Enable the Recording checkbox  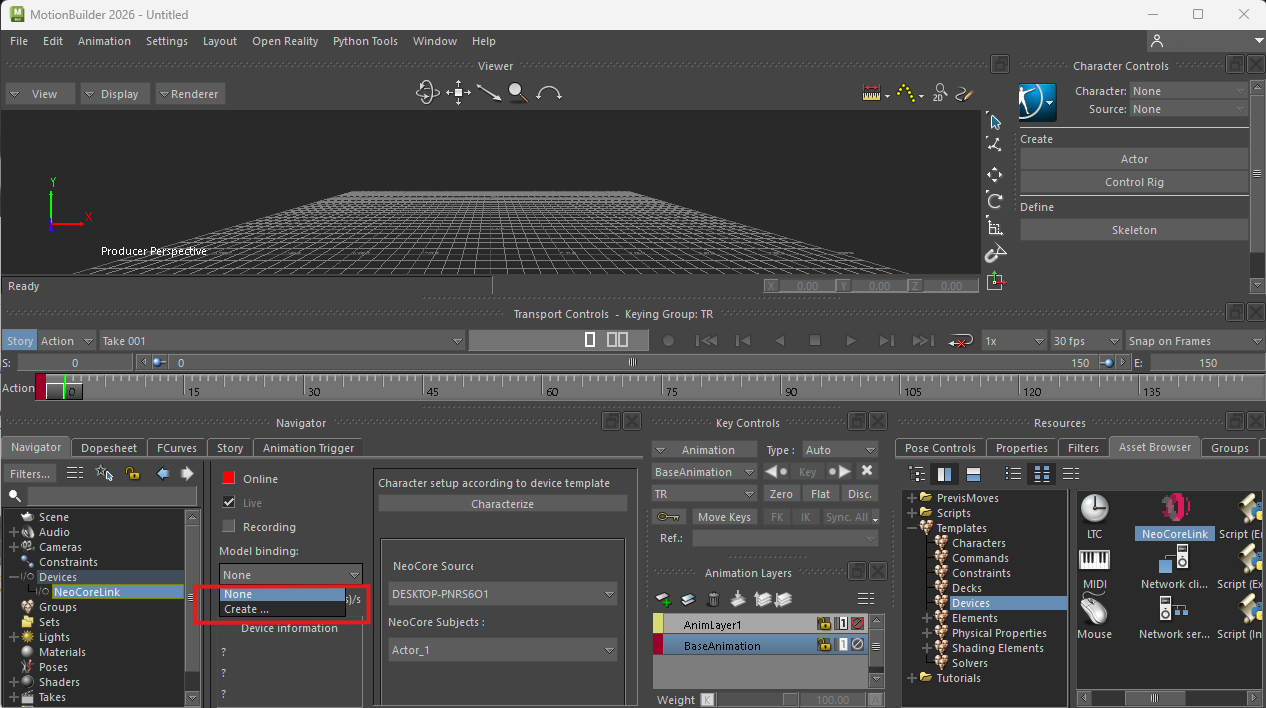(228, 527)
